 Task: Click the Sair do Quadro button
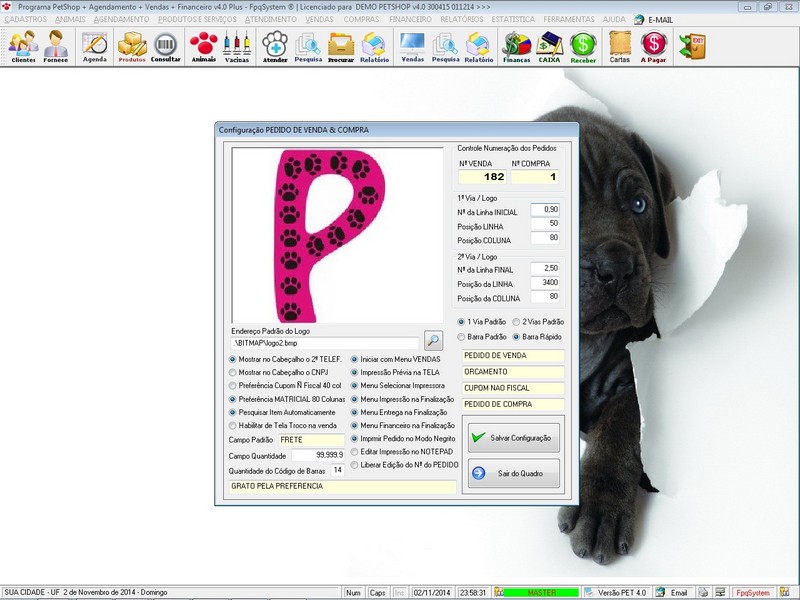(515, 474)
